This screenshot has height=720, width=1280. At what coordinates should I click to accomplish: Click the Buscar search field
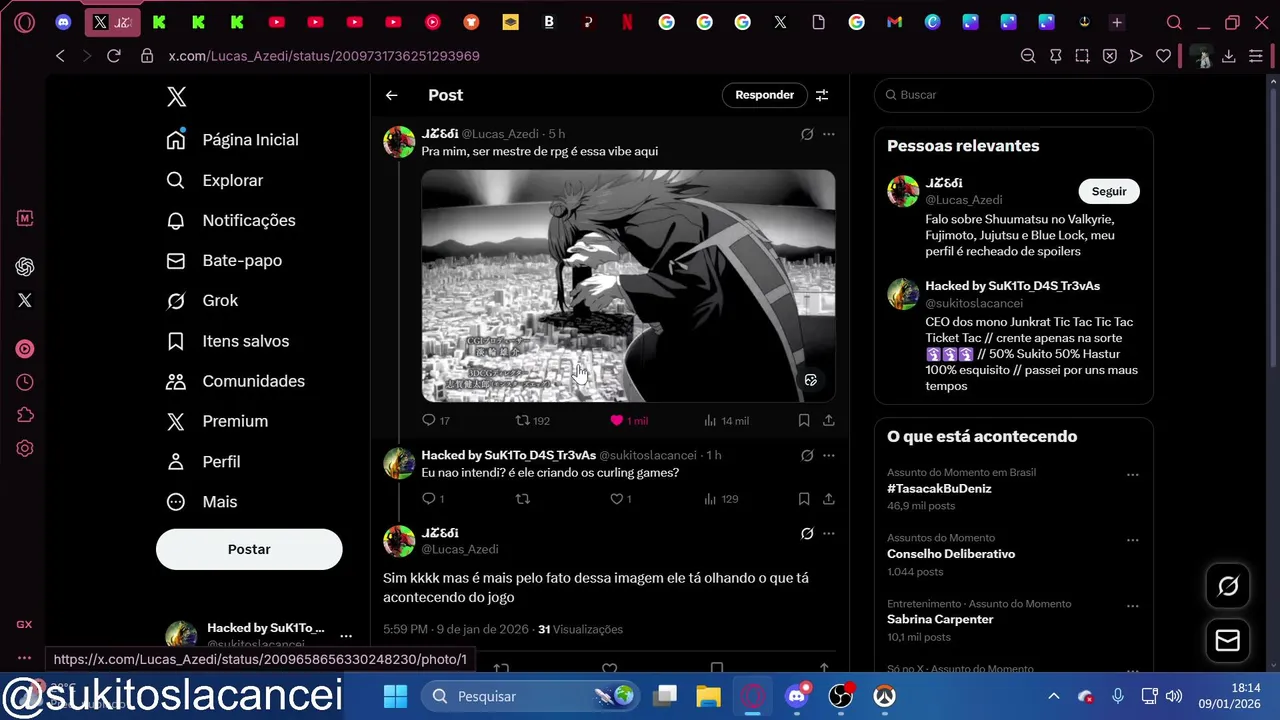1014,95
